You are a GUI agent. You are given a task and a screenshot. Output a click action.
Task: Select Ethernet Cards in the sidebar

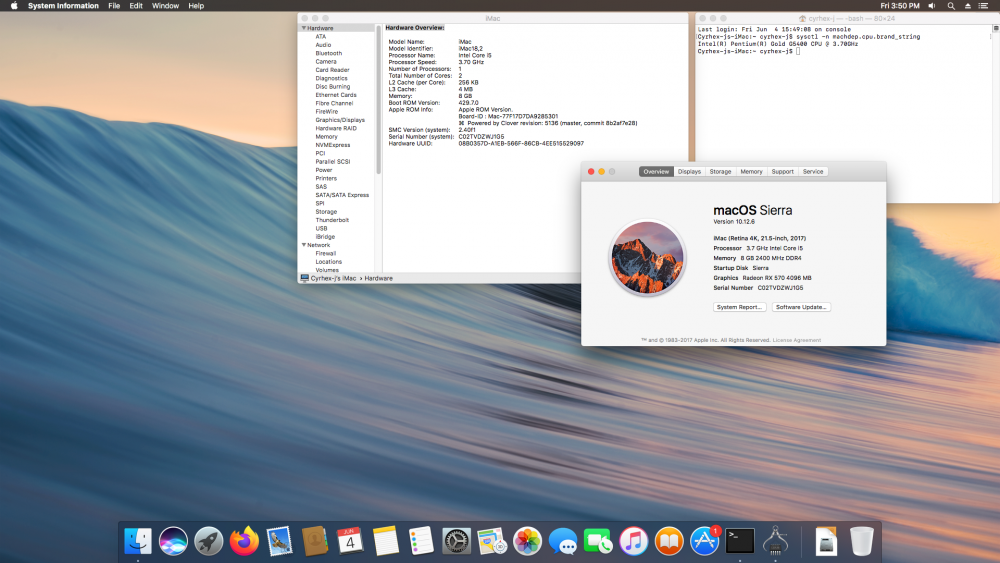335,95
